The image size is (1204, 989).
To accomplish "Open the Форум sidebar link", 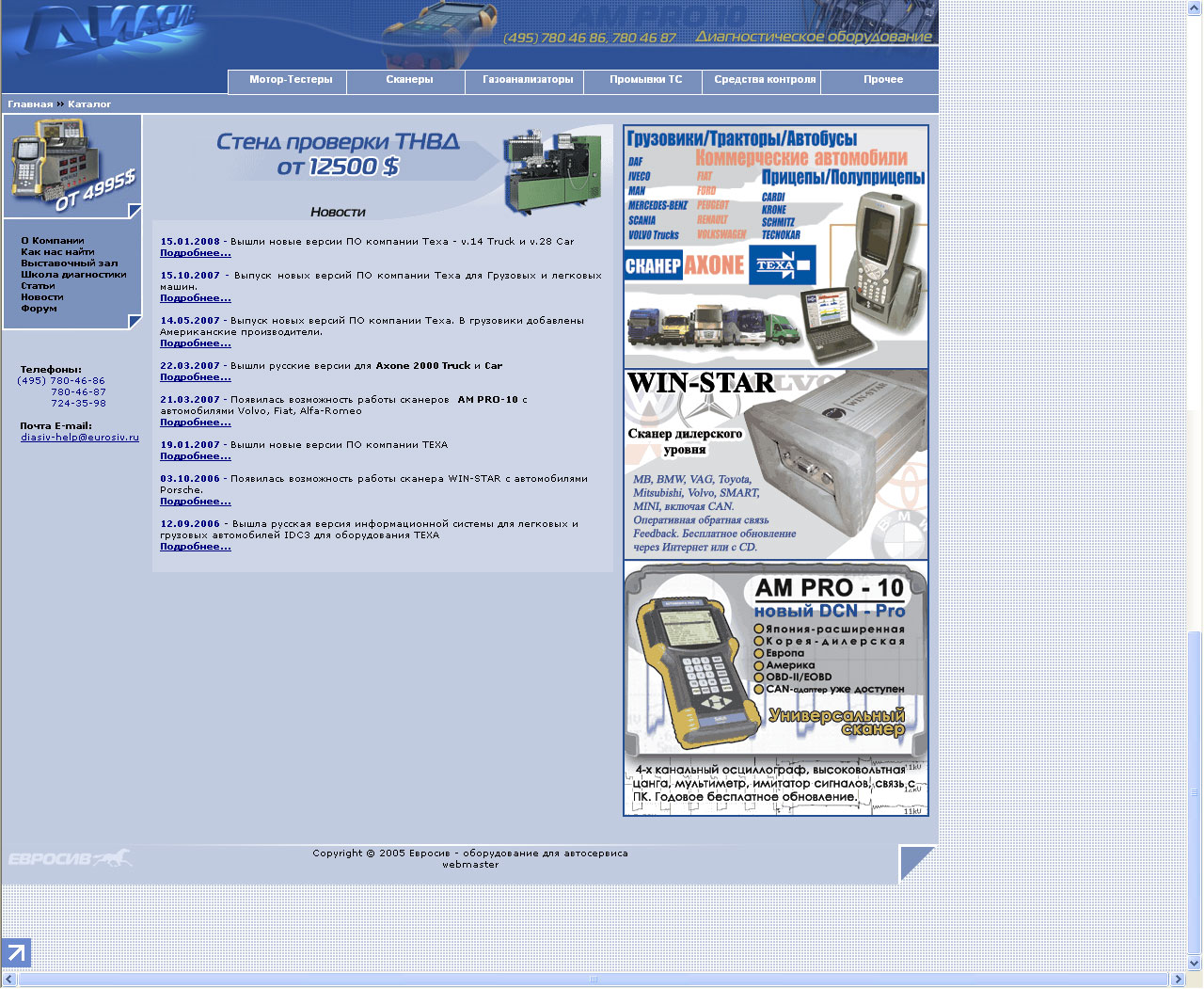I will click(39, 309).
